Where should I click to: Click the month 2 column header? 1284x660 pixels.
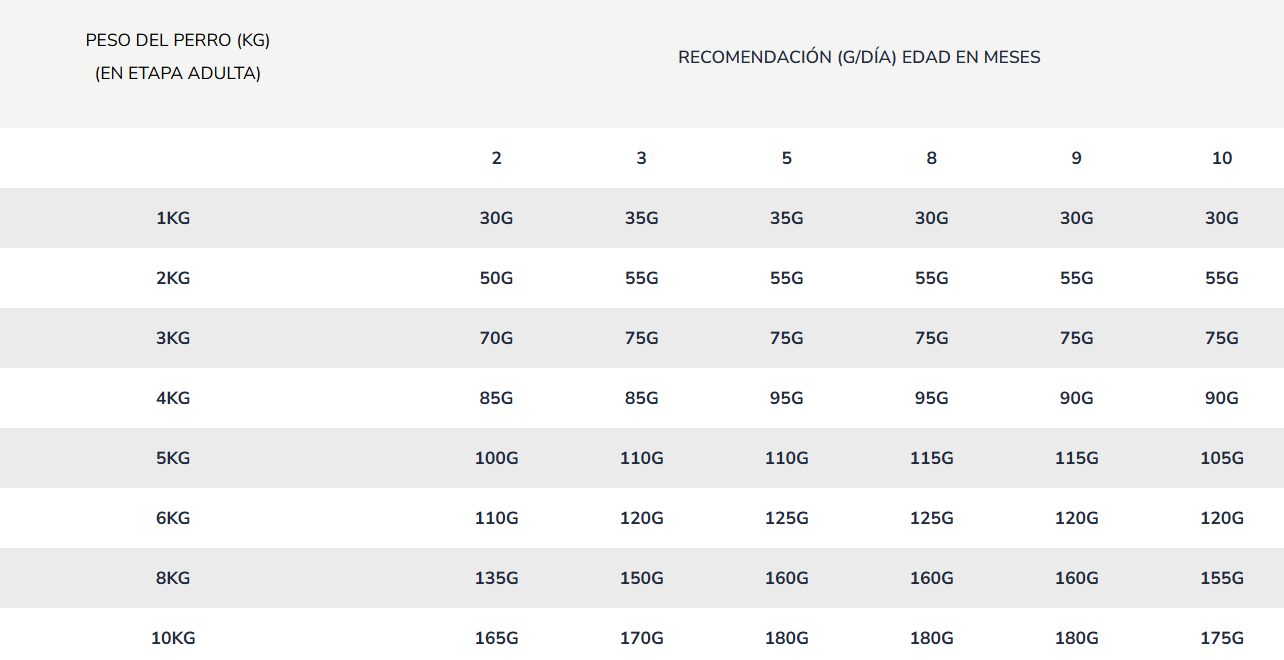click(496, 158)
